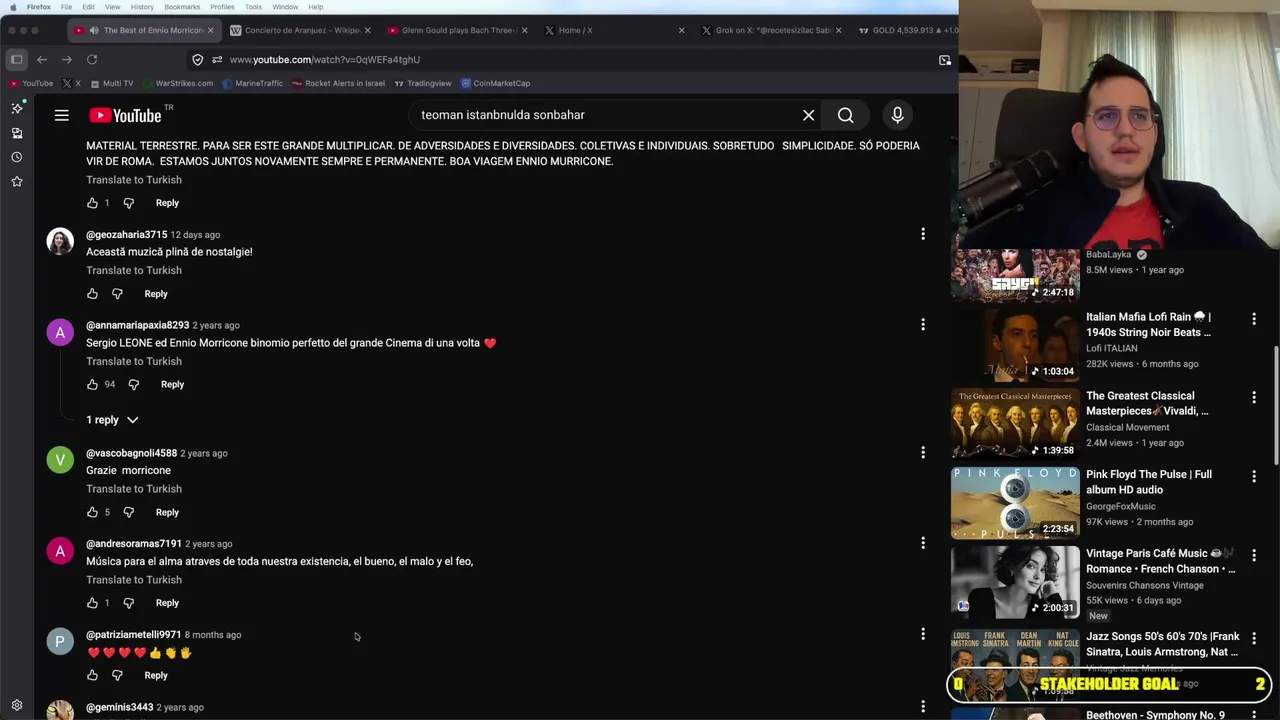Open site tracking protection shield
The image size is (1280, 720).
pyautogui.click(x=198, y=60)
